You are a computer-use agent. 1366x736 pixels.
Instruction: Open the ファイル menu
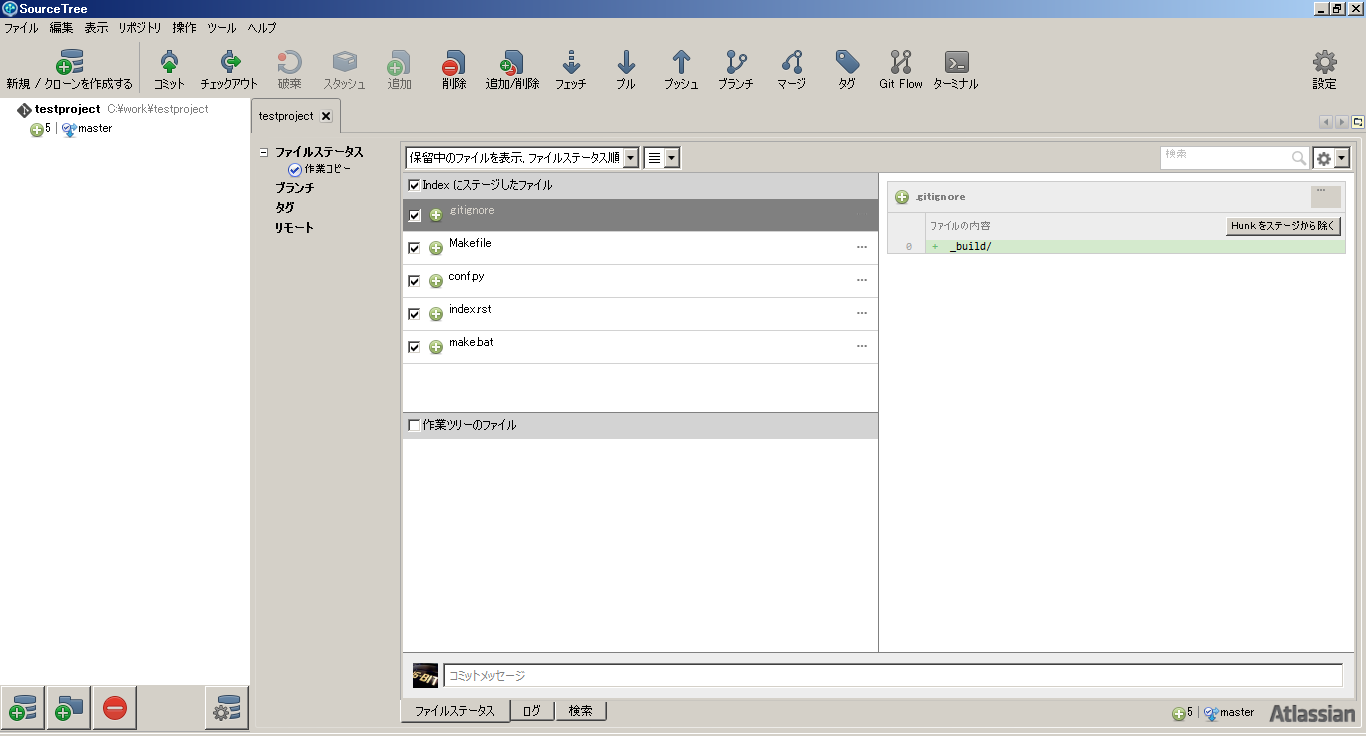pos(21,28)
